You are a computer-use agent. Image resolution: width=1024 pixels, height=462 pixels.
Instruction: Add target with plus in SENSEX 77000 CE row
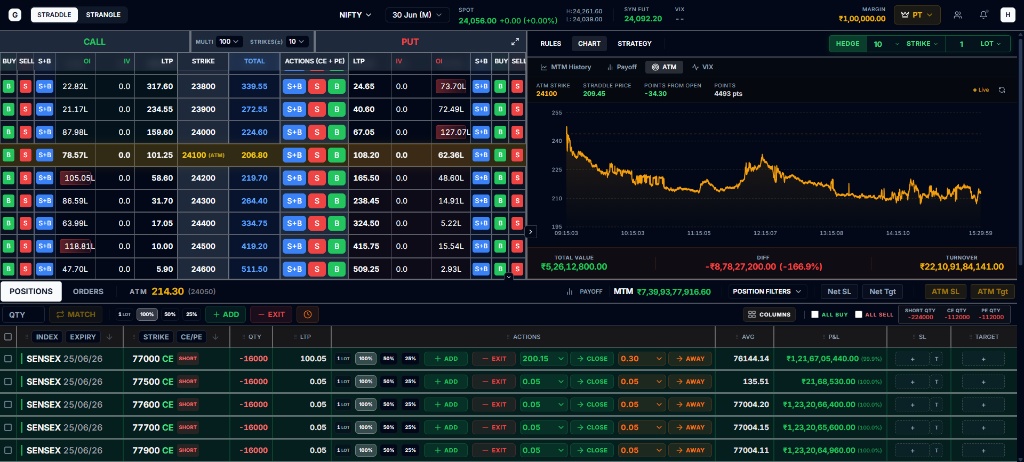pos(984,359)
